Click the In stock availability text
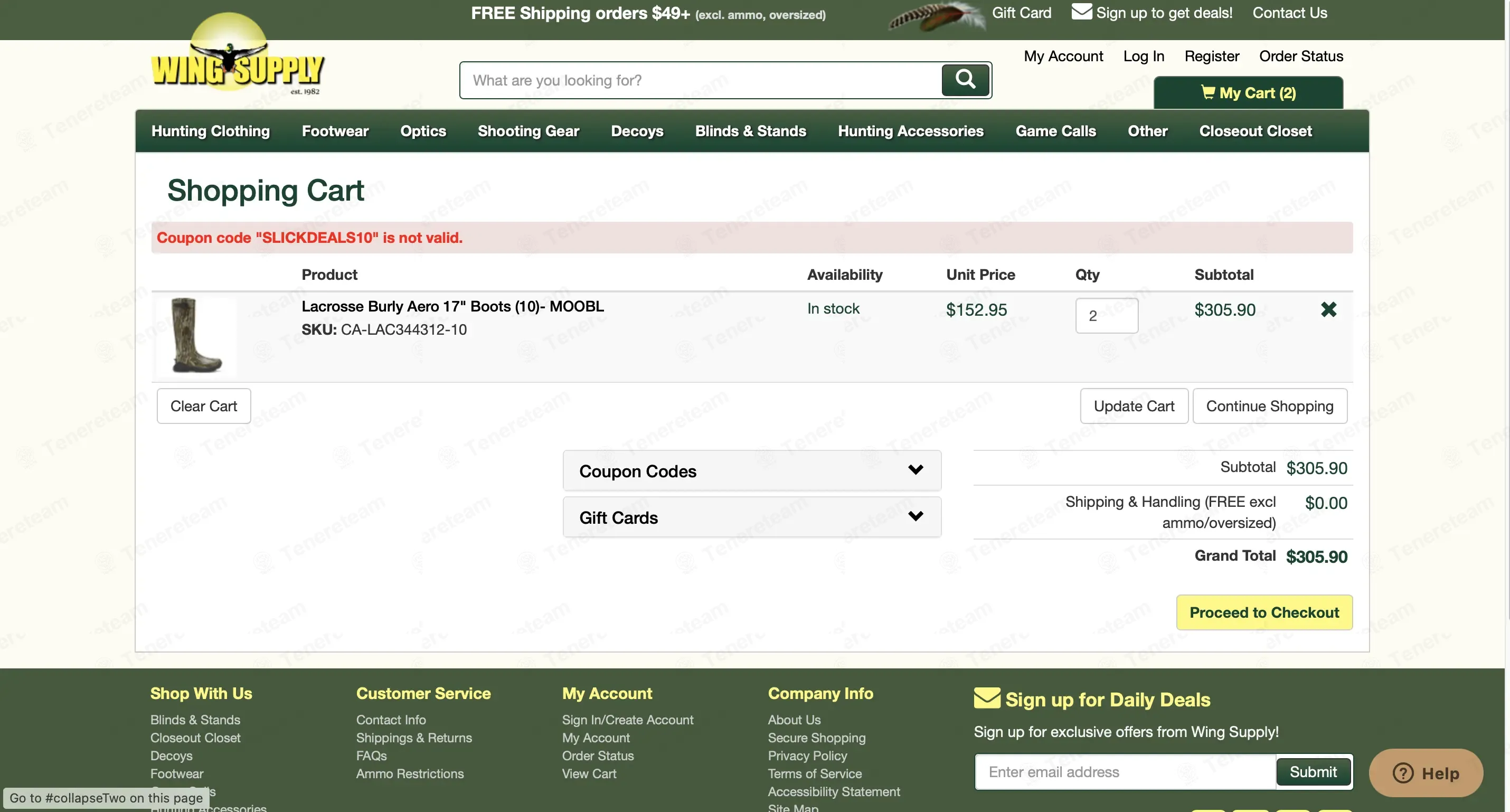1510x812 pixels. pos(833,308)
